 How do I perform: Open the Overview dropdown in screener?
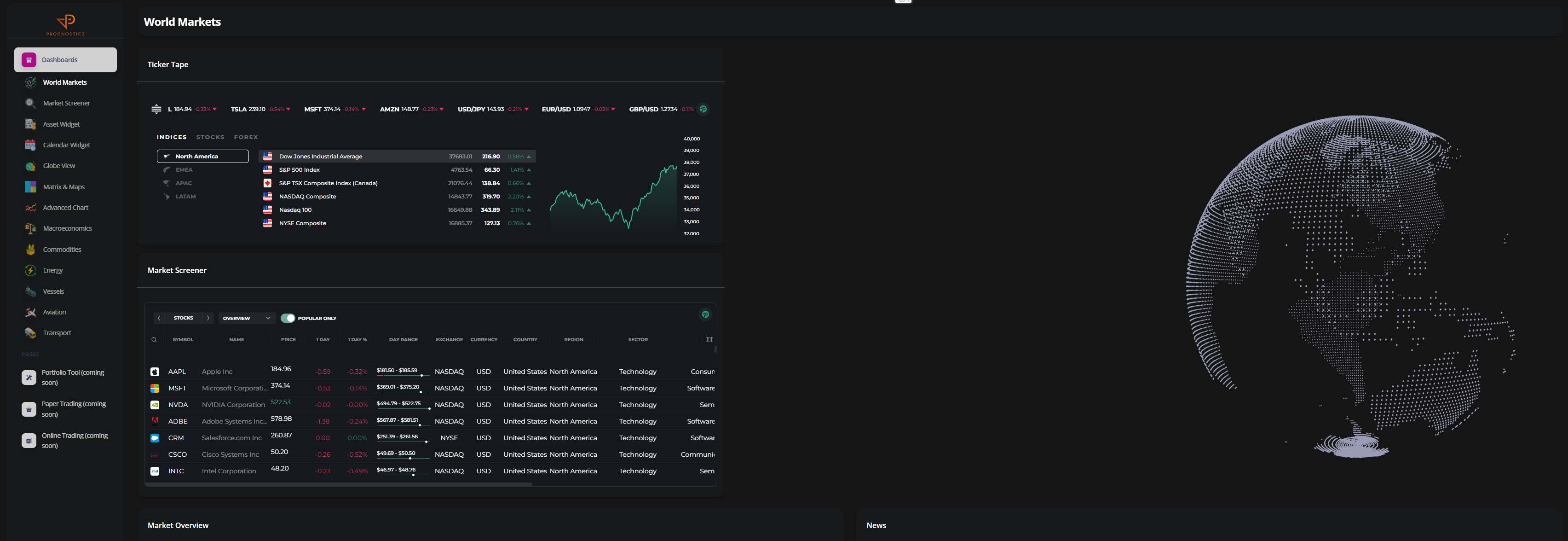click(246, 318)
